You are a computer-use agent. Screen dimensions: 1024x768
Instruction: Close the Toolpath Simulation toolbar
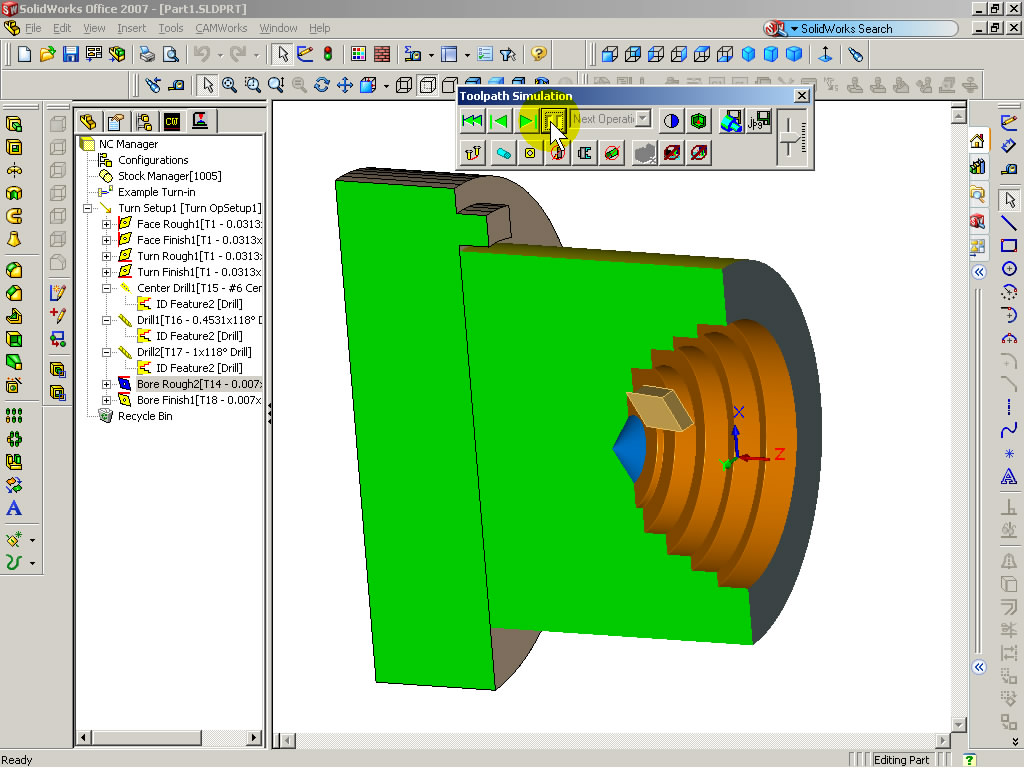(801, 96)
